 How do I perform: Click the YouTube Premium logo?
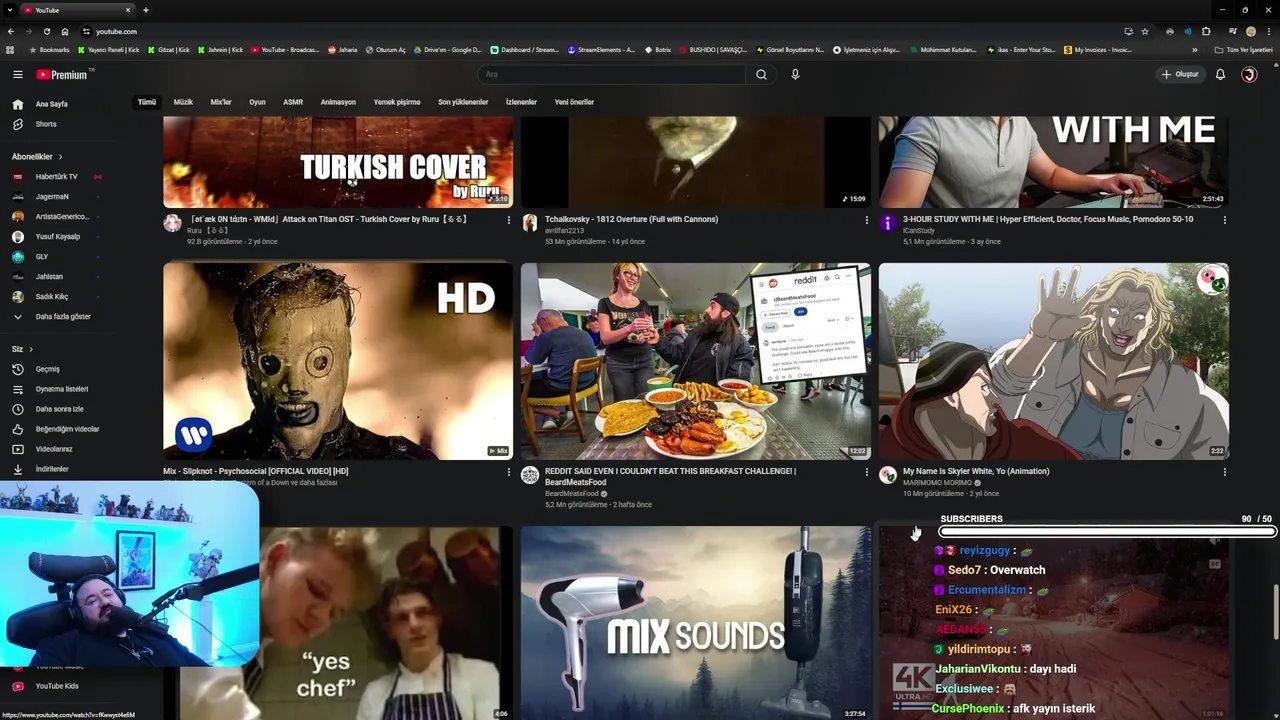62,74
